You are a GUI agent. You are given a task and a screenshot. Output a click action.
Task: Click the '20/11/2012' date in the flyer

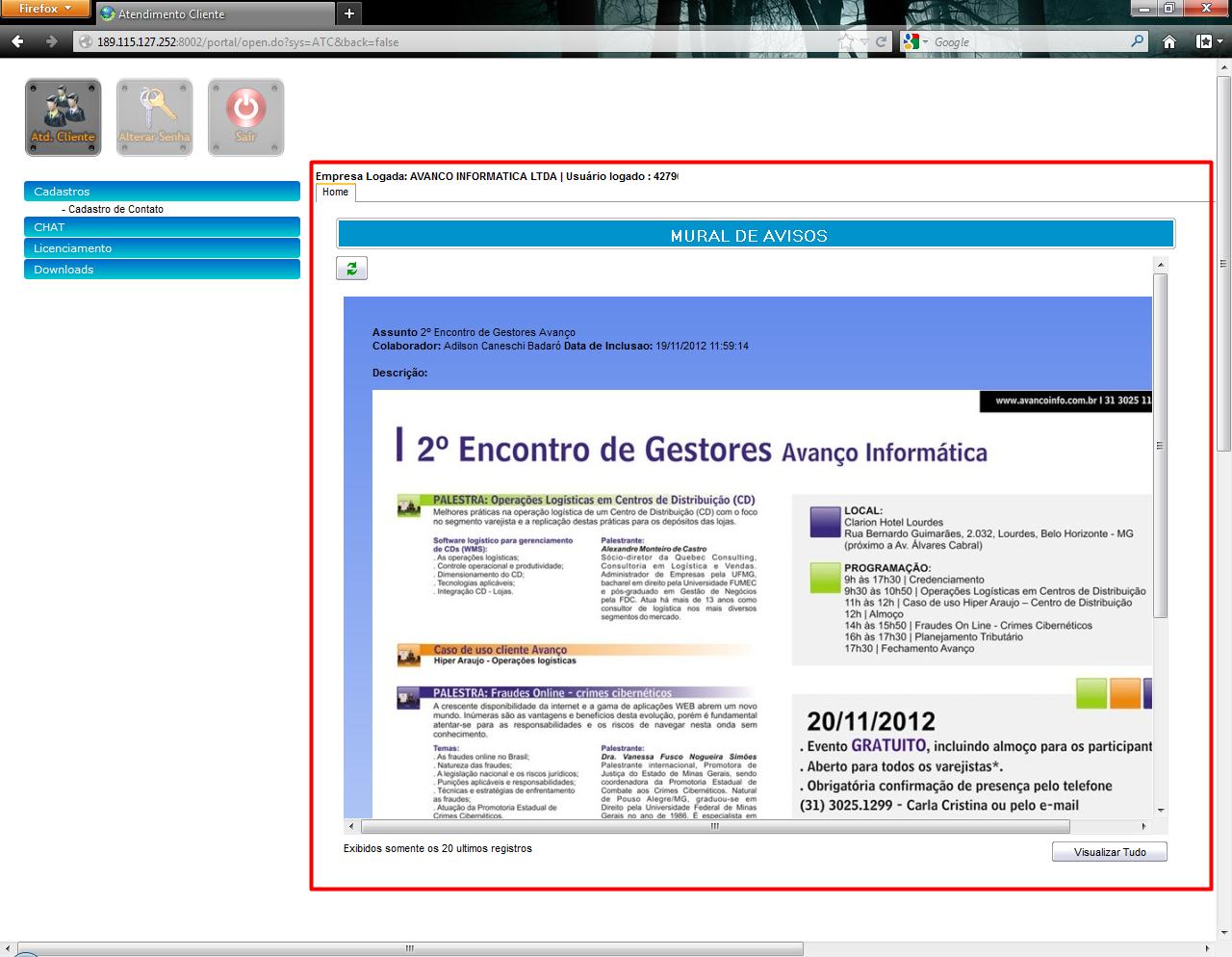click(871, 721)
